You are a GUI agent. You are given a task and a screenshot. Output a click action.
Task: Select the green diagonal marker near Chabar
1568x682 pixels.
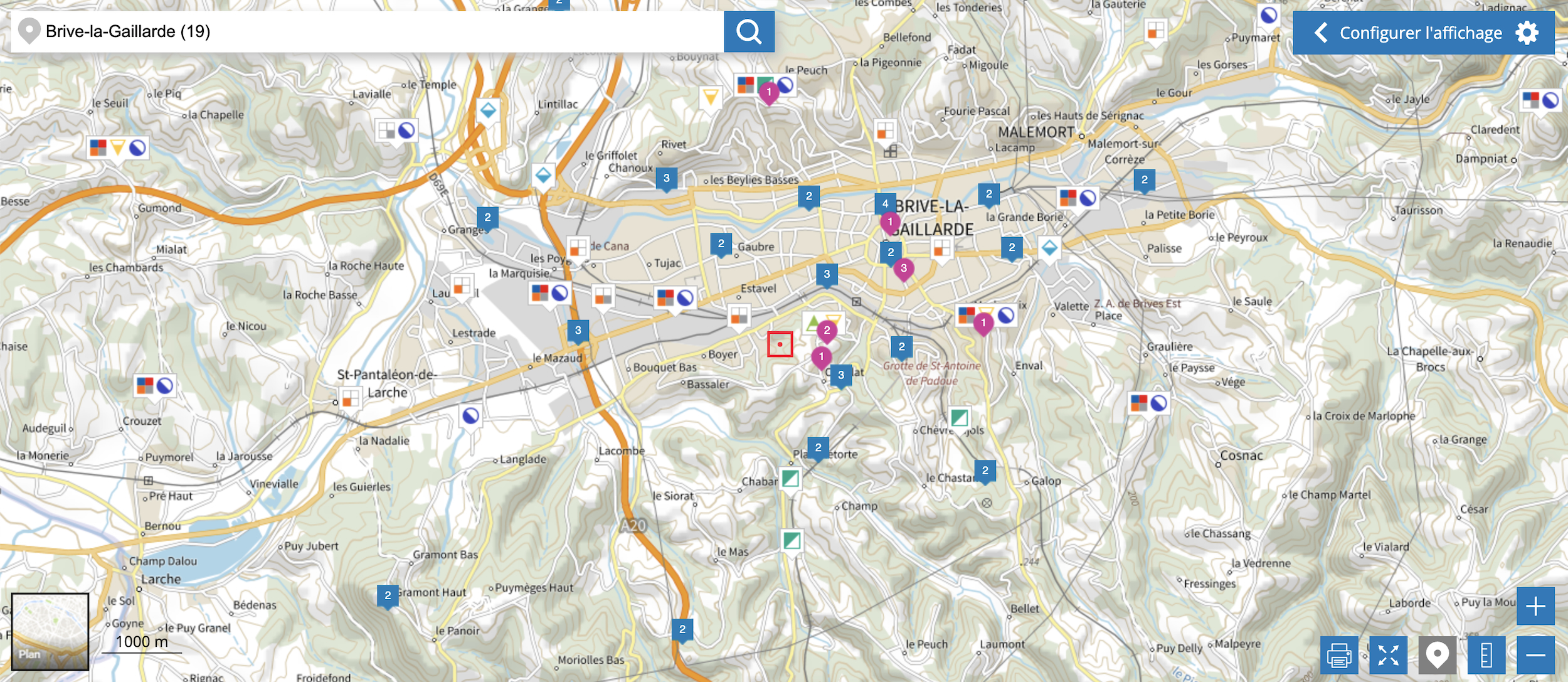790,479
